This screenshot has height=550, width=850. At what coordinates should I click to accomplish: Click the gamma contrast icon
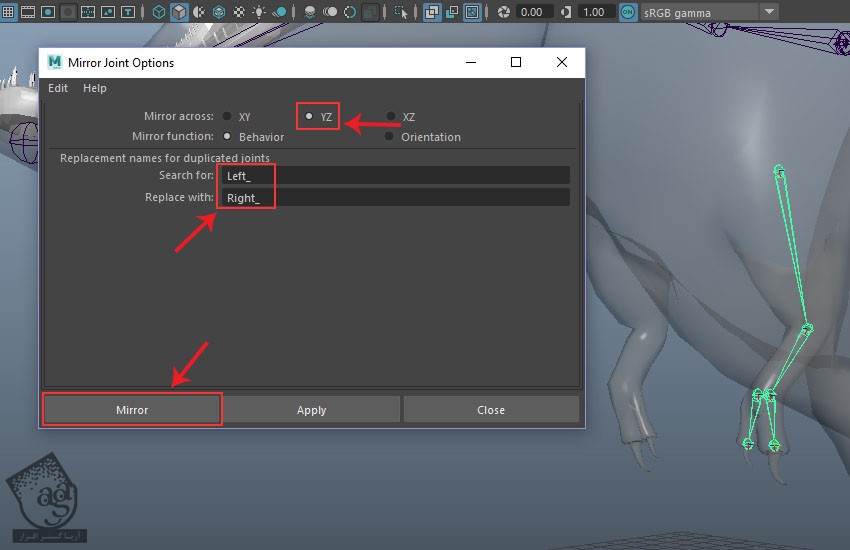click(x=566, y=12)
